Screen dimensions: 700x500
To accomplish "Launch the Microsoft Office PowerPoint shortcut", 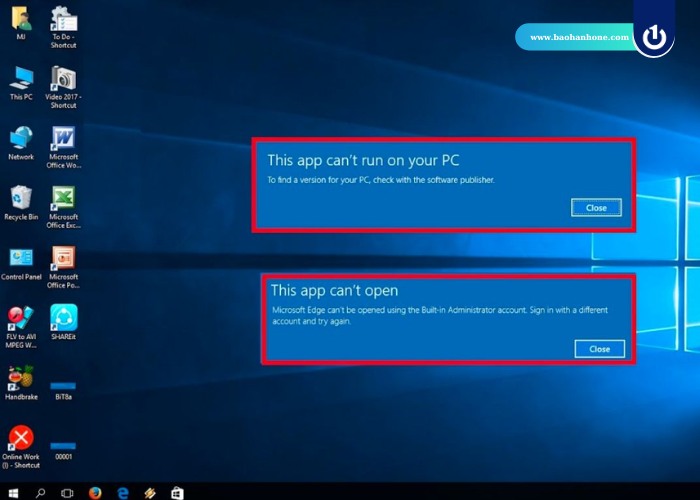I will 63,267.
